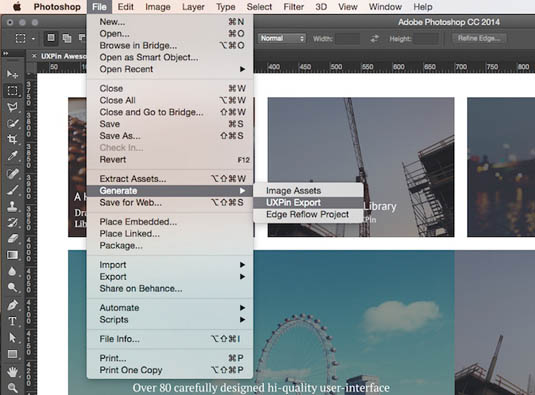Open the 3D menu
The image size is (535, 395).
[x=321, y=7]
